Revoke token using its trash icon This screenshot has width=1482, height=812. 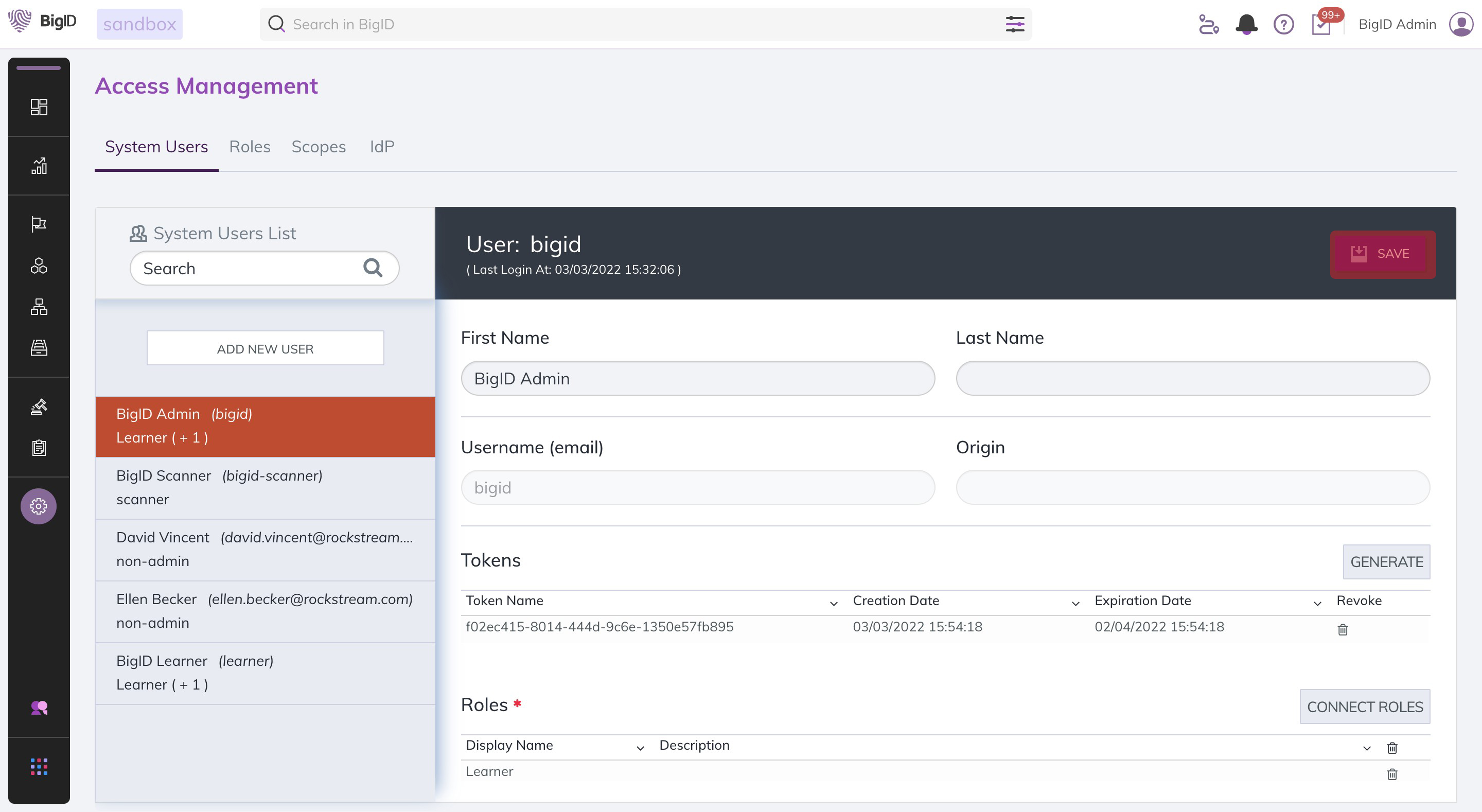(x=1343, y=629)
